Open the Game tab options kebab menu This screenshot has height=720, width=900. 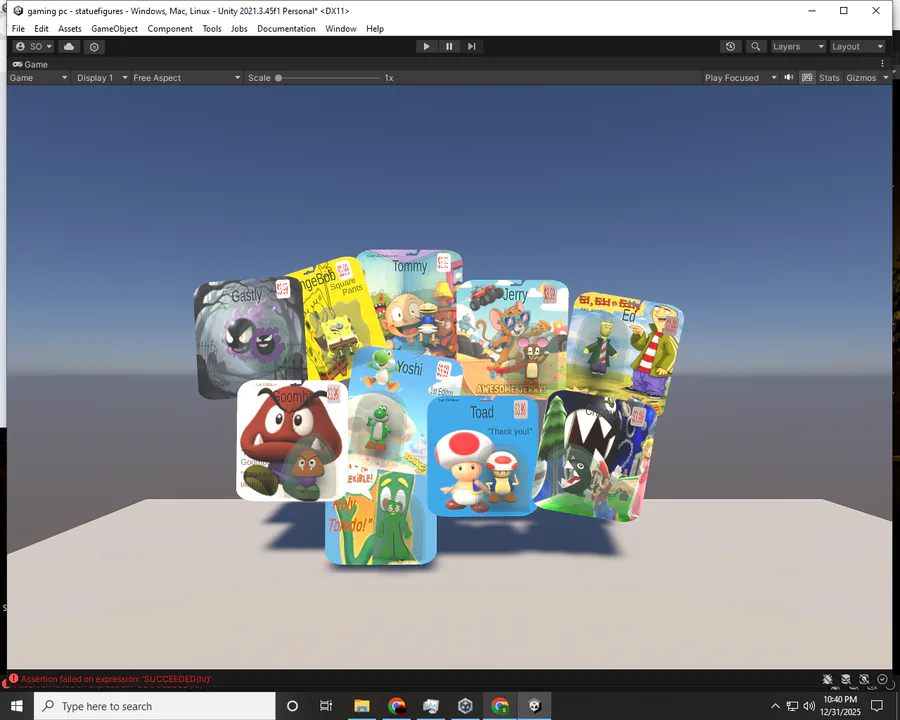click(x=883, y=64)
